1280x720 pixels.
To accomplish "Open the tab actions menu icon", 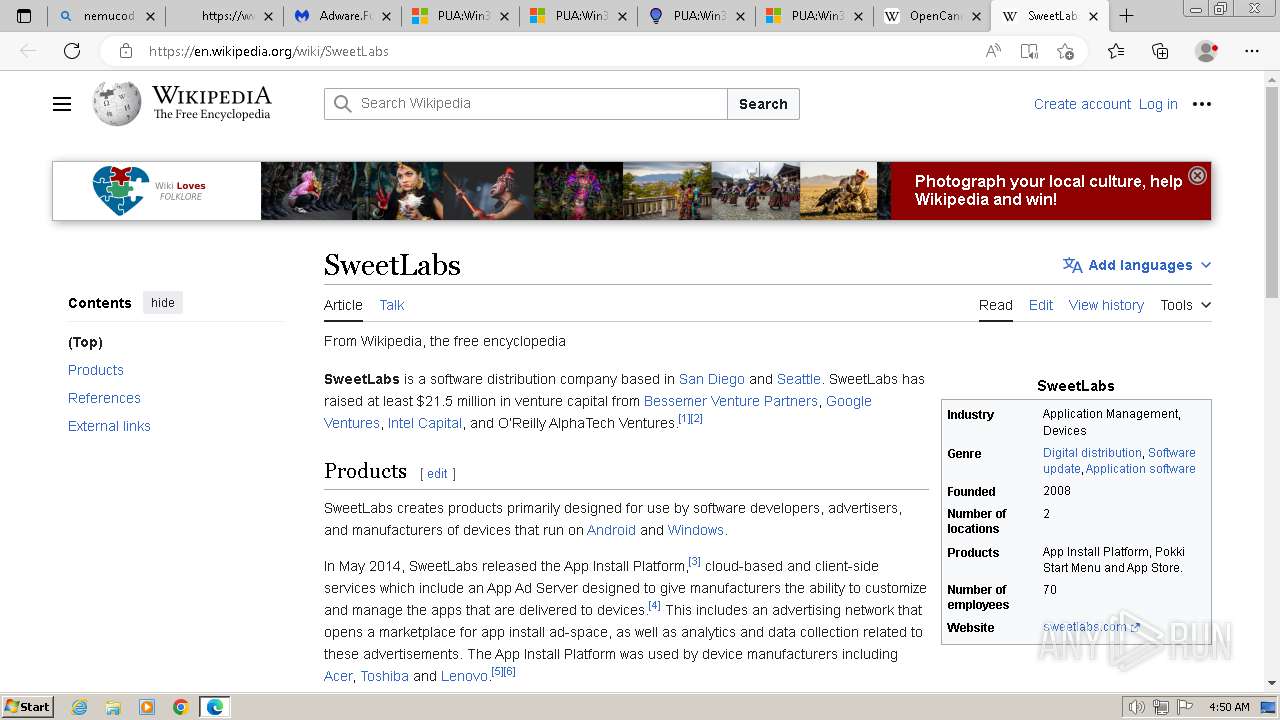I will (x=24, y=16).
